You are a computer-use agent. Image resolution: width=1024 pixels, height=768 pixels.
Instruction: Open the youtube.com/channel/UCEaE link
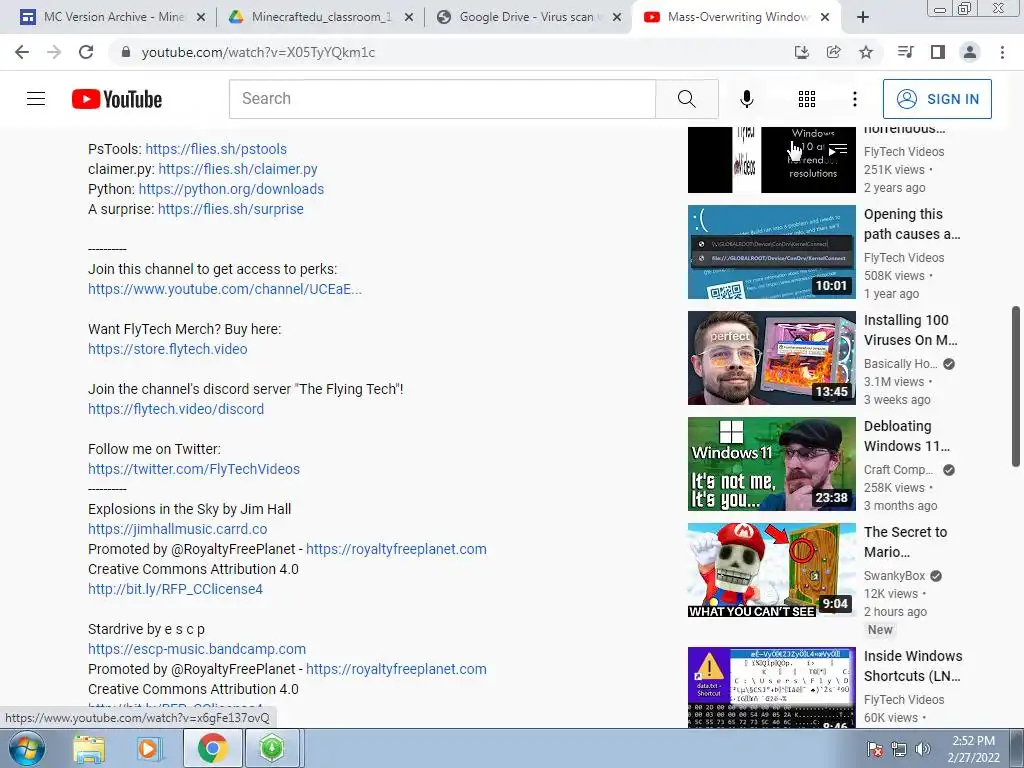[x=225, y=289]
